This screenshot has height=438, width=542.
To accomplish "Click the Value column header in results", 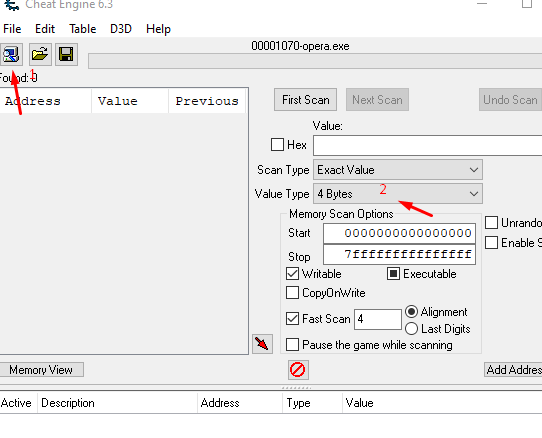I will [130, 101].
